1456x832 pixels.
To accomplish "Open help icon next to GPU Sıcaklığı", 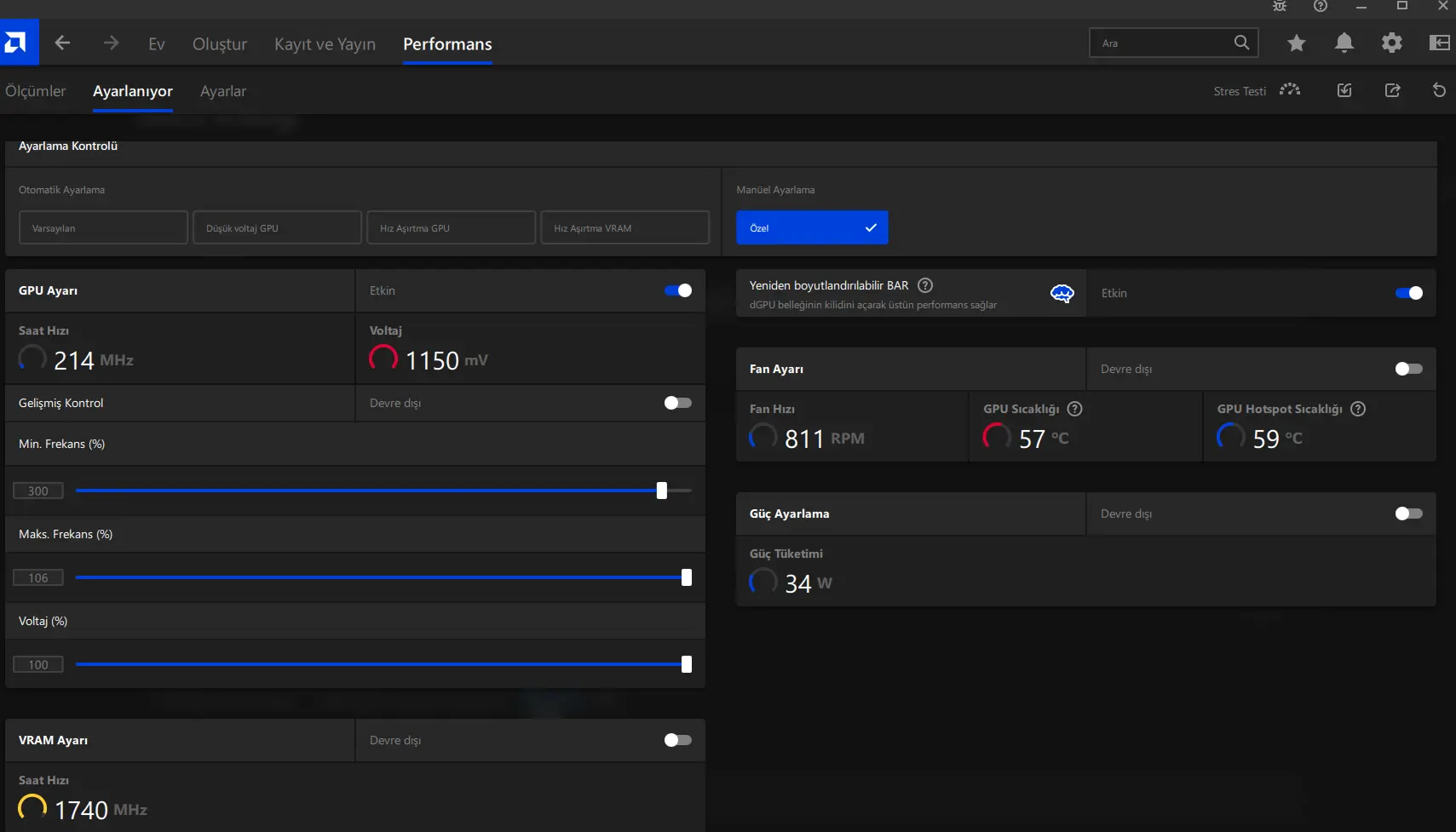I will (x=1074, y=409).
